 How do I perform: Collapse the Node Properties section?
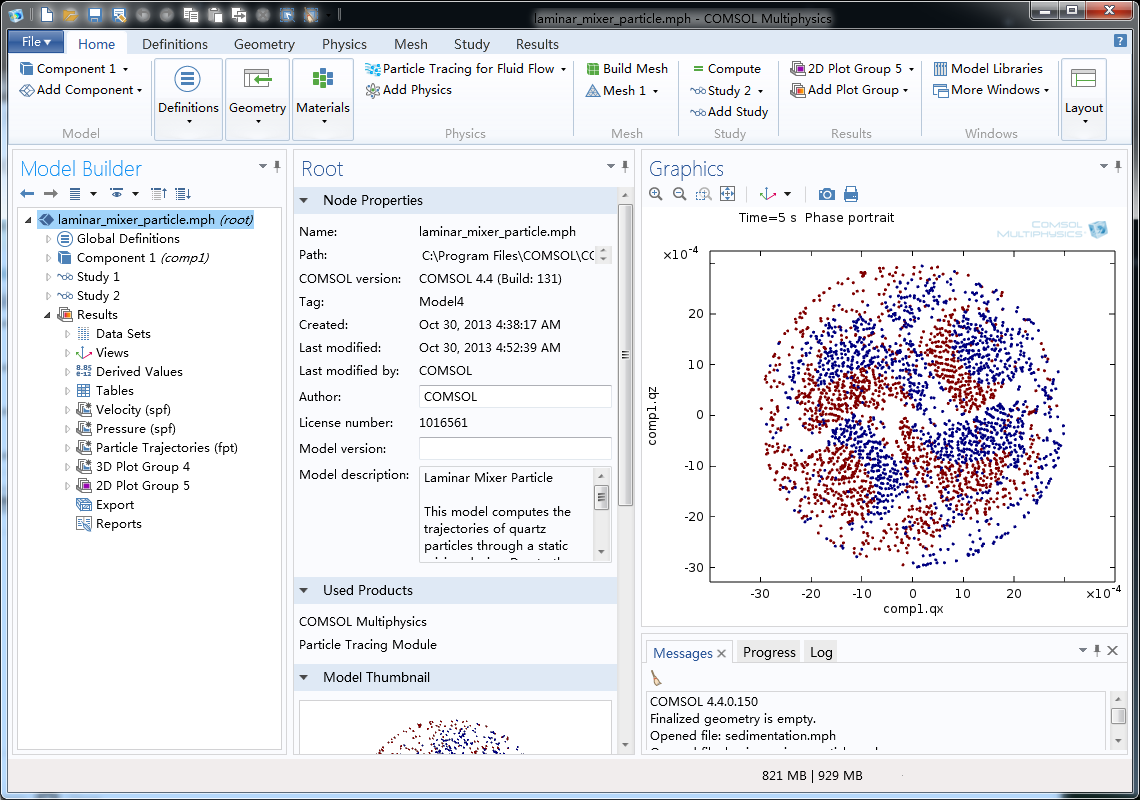pyautogui.click(x=304, y=200)
